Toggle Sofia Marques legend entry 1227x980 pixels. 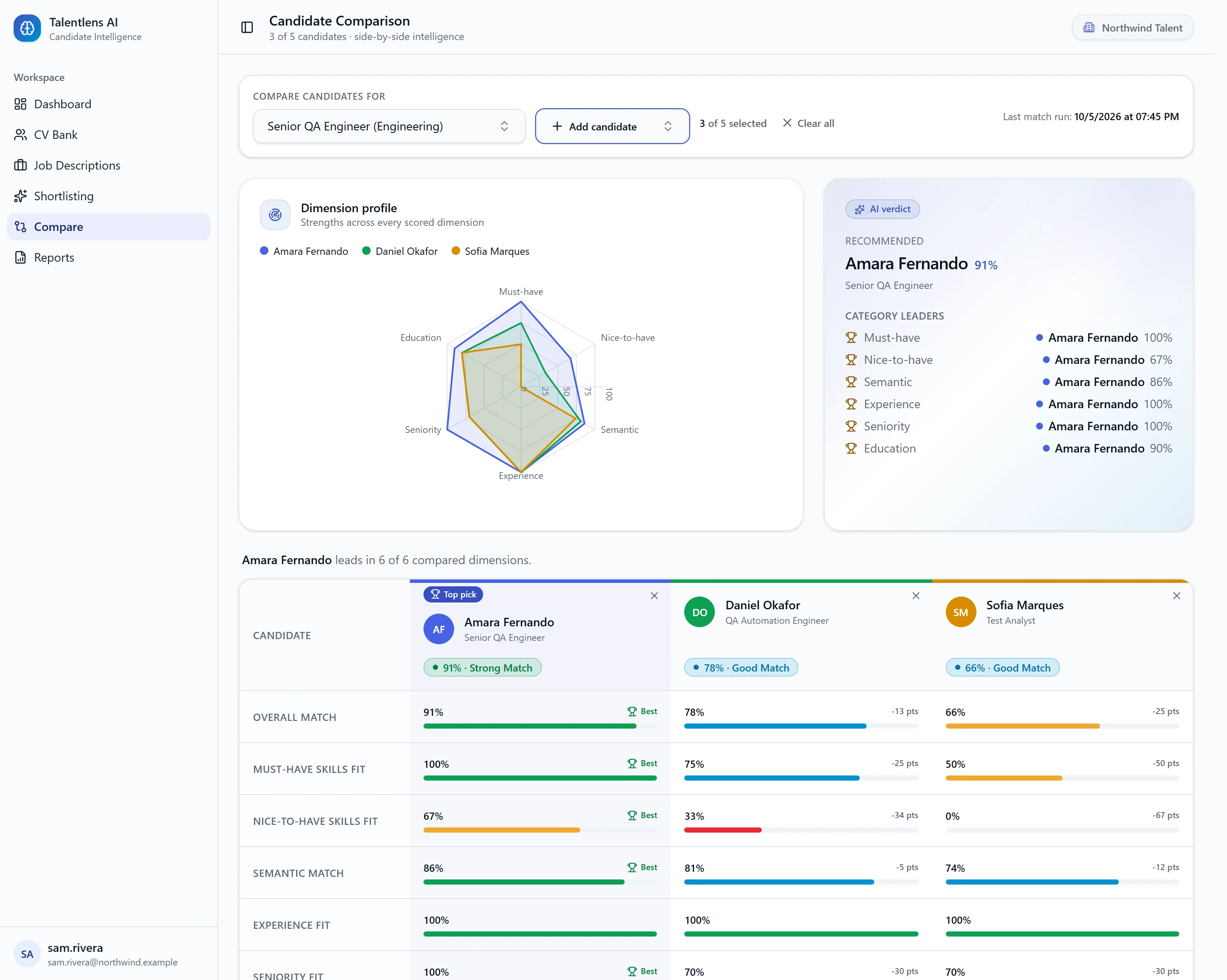[490, 251]
